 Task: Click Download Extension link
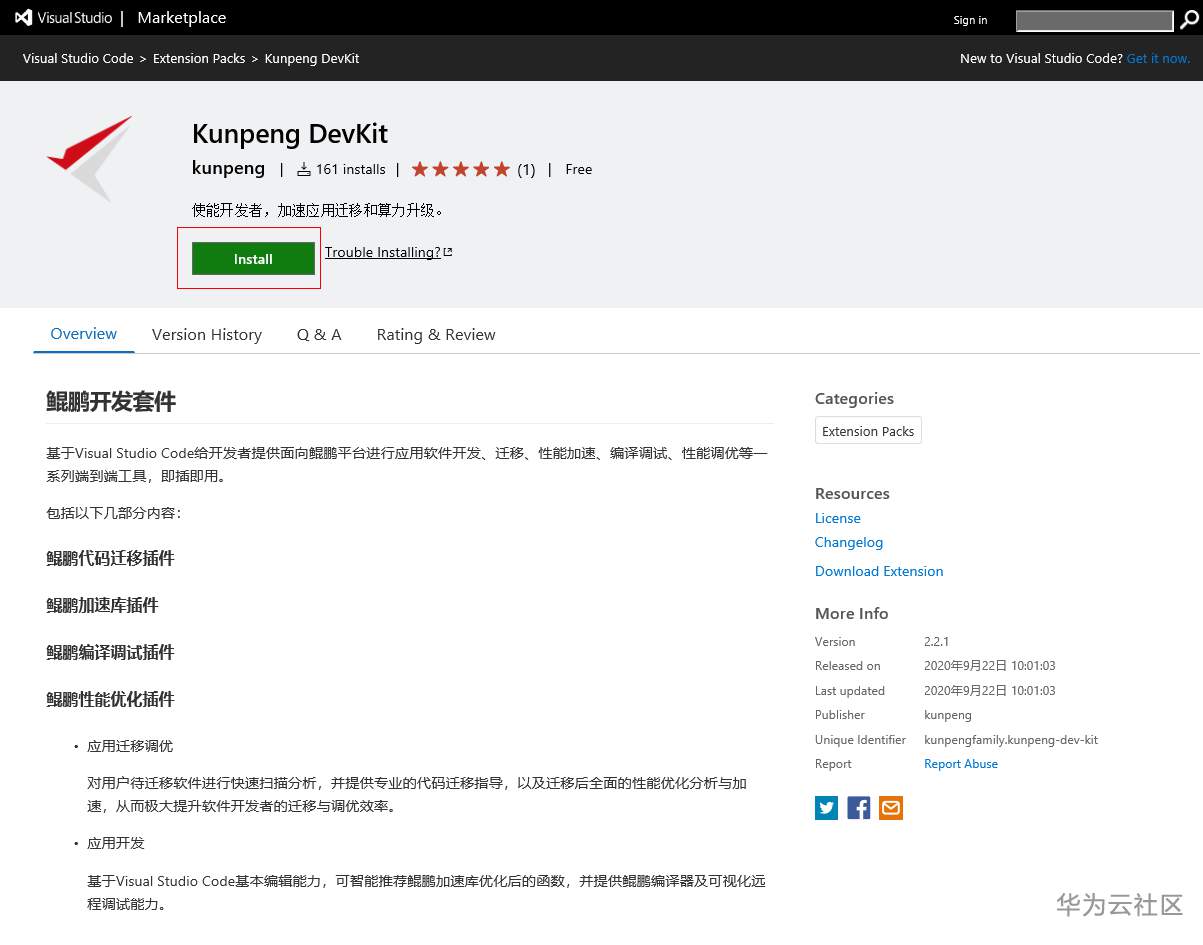click(x=879, y=571)
